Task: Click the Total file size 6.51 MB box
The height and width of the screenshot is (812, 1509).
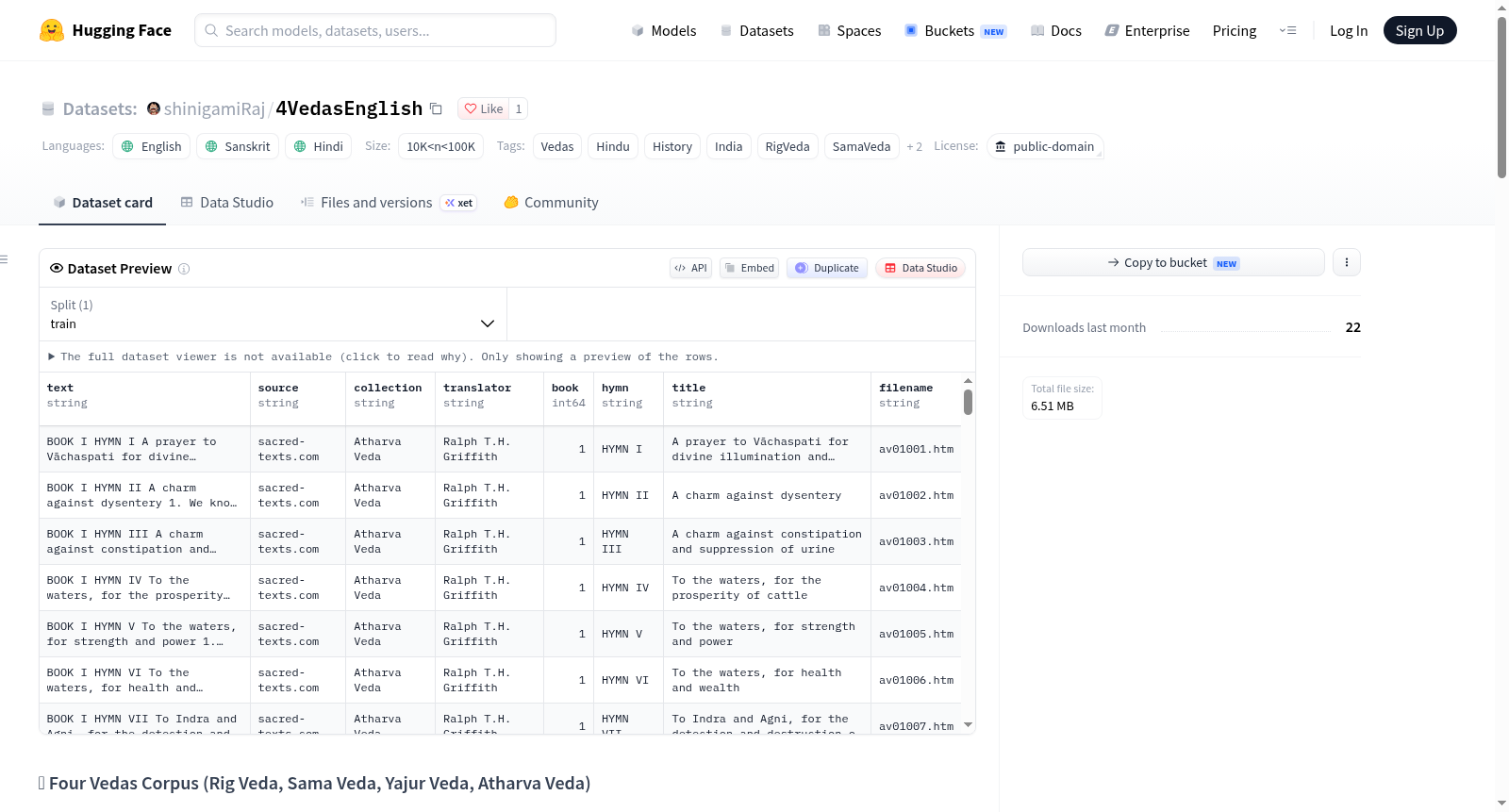Action: [1062, 397]
